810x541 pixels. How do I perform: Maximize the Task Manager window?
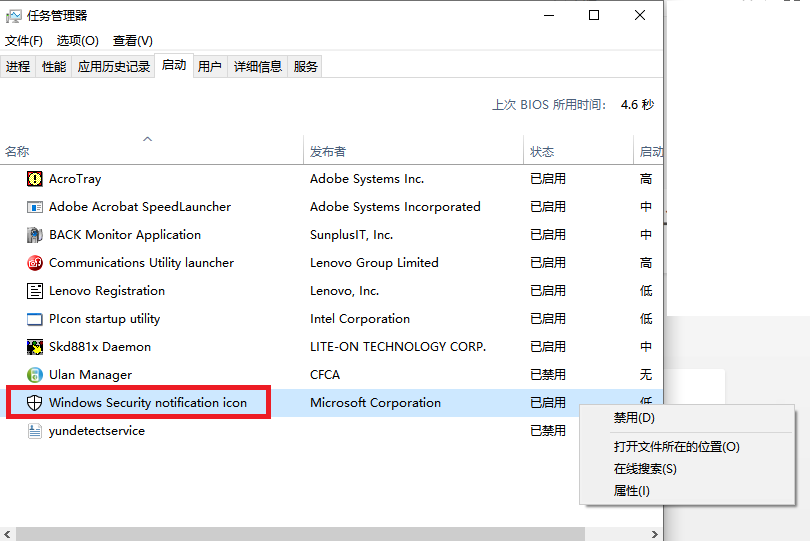[x=594, y=16]
